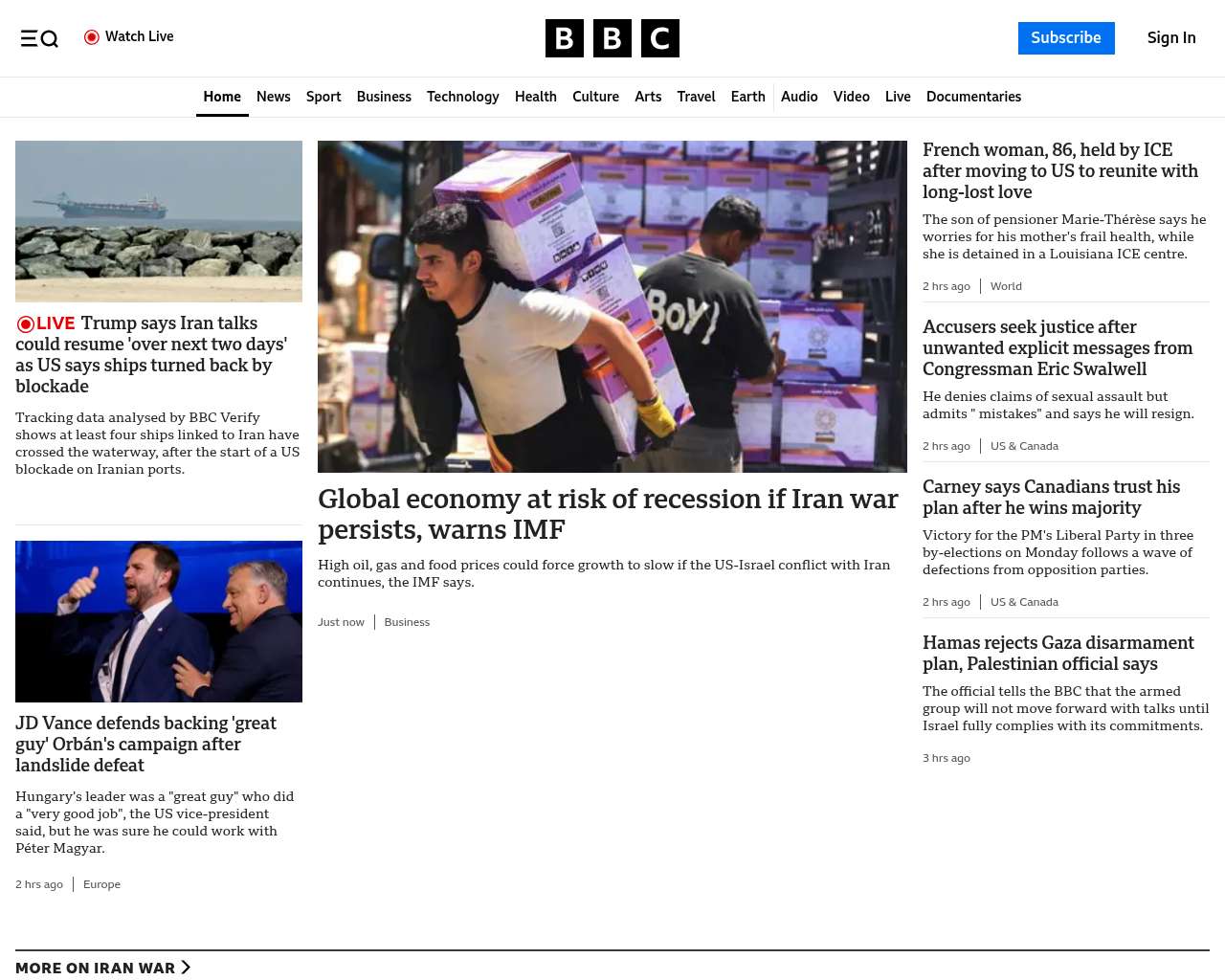Viewport: 1225px width, 980px height.
Task: Open the JD Vance and Orbán photo
Action: tap(159, 621)
